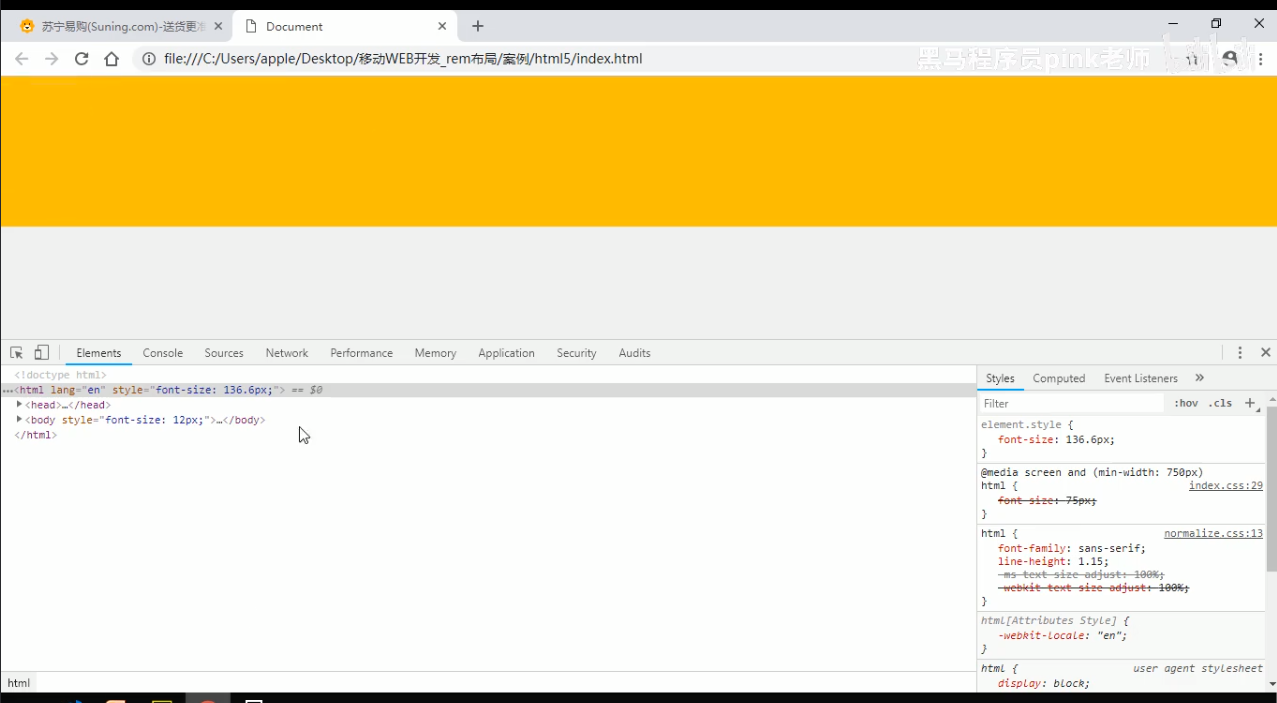Open the Console panel
The height and width of the screenshot is (703, 1277).
pyautogui.click(x=163, y=353)
